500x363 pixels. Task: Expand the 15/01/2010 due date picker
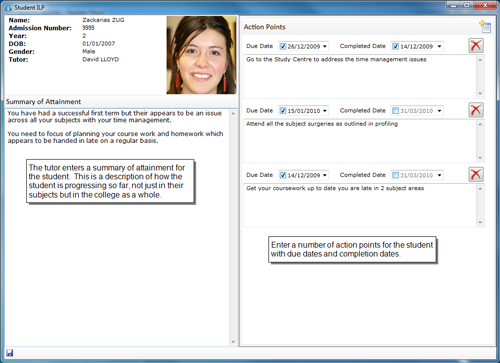pos(325,111)
